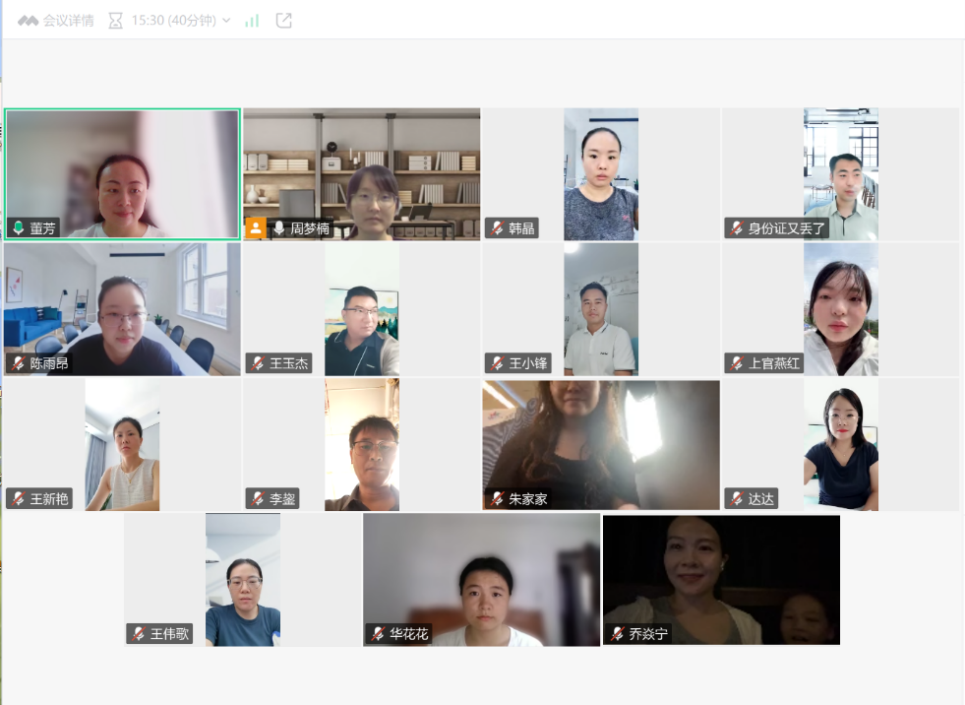This screenshot has width=965, height=705.
Task: Click the orange host badge beside 周梦楠
Action: click(x=255, y=228)
